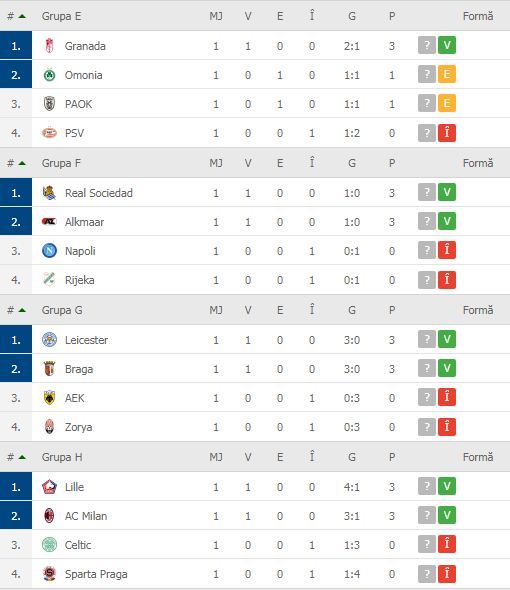This screenshot has width=510, height=590.
Task: Open the Braga team link
Action: (79, 369)
